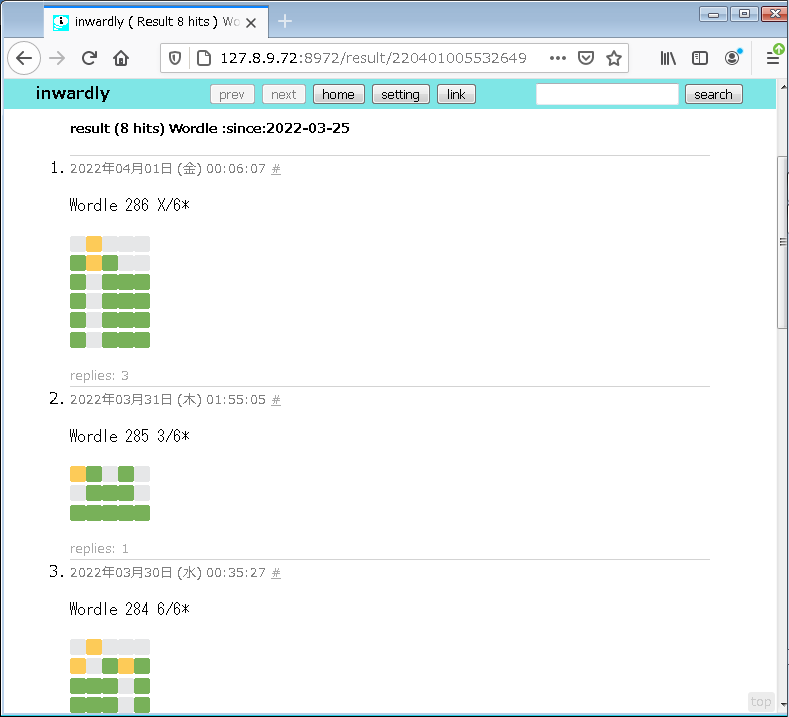Click the search button
The image size is (789, 717).
[714, 94]
